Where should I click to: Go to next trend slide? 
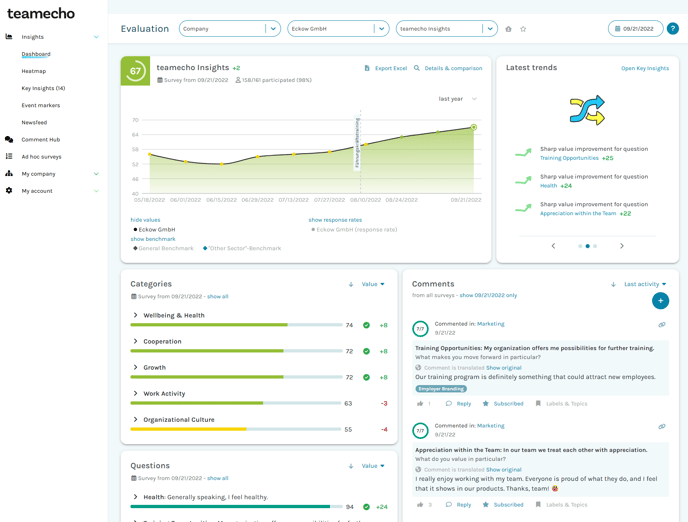pos(621,246)
